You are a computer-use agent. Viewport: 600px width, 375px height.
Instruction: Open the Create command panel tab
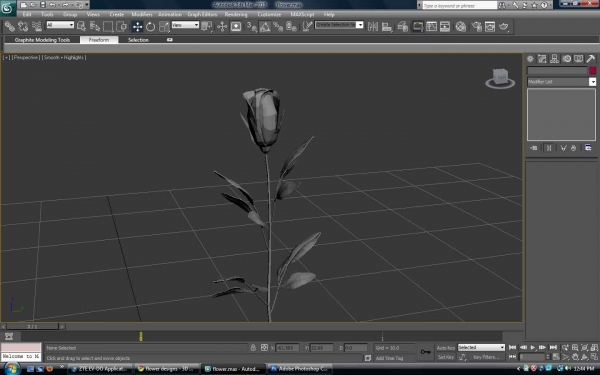pos(530,59)
